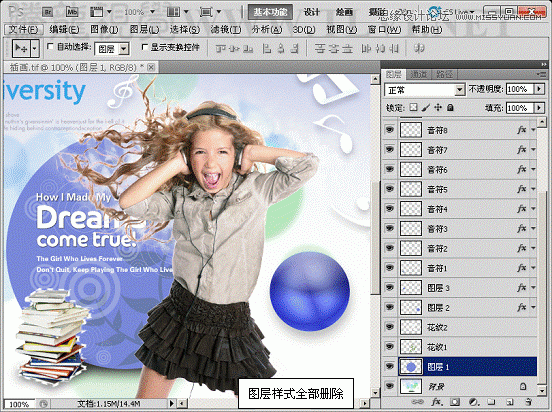The width and height of the screenshot is (552, 412).
Task: Click the opacity 100% value field
Action: point(520,89)
